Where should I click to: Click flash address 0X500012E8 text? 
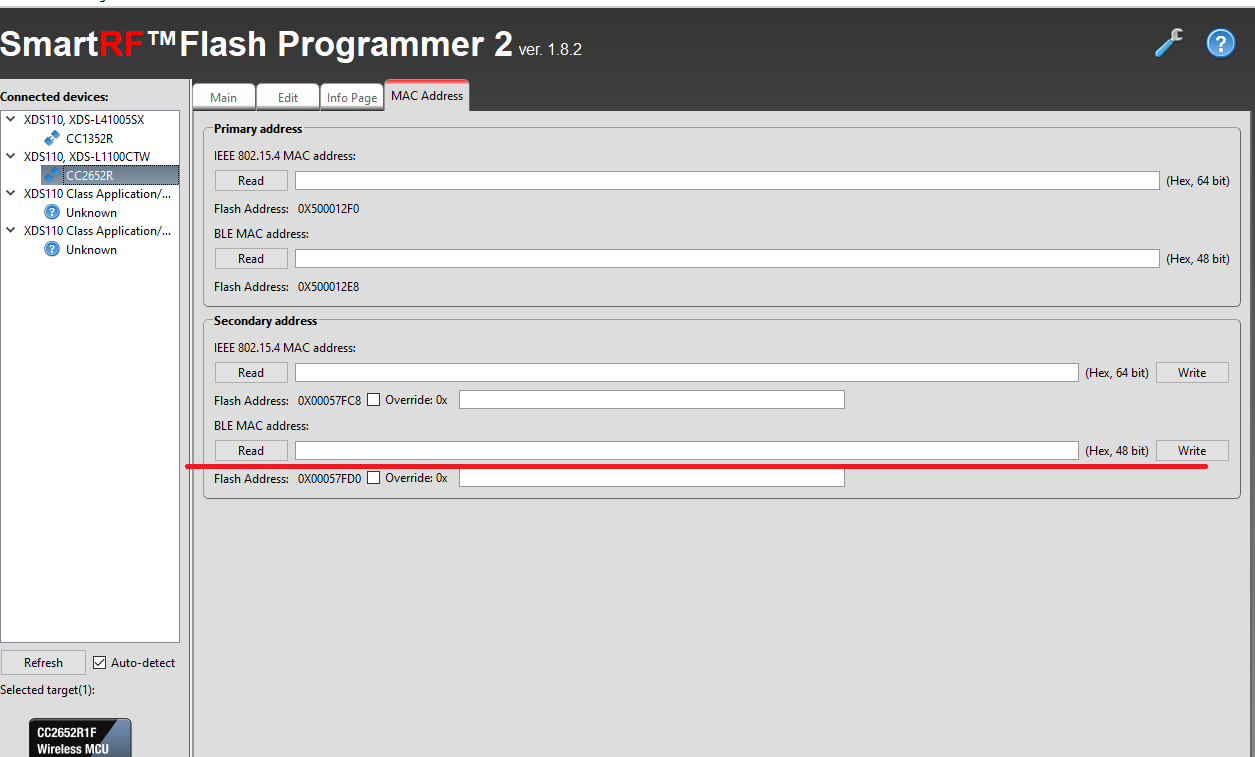coord(328,287)
